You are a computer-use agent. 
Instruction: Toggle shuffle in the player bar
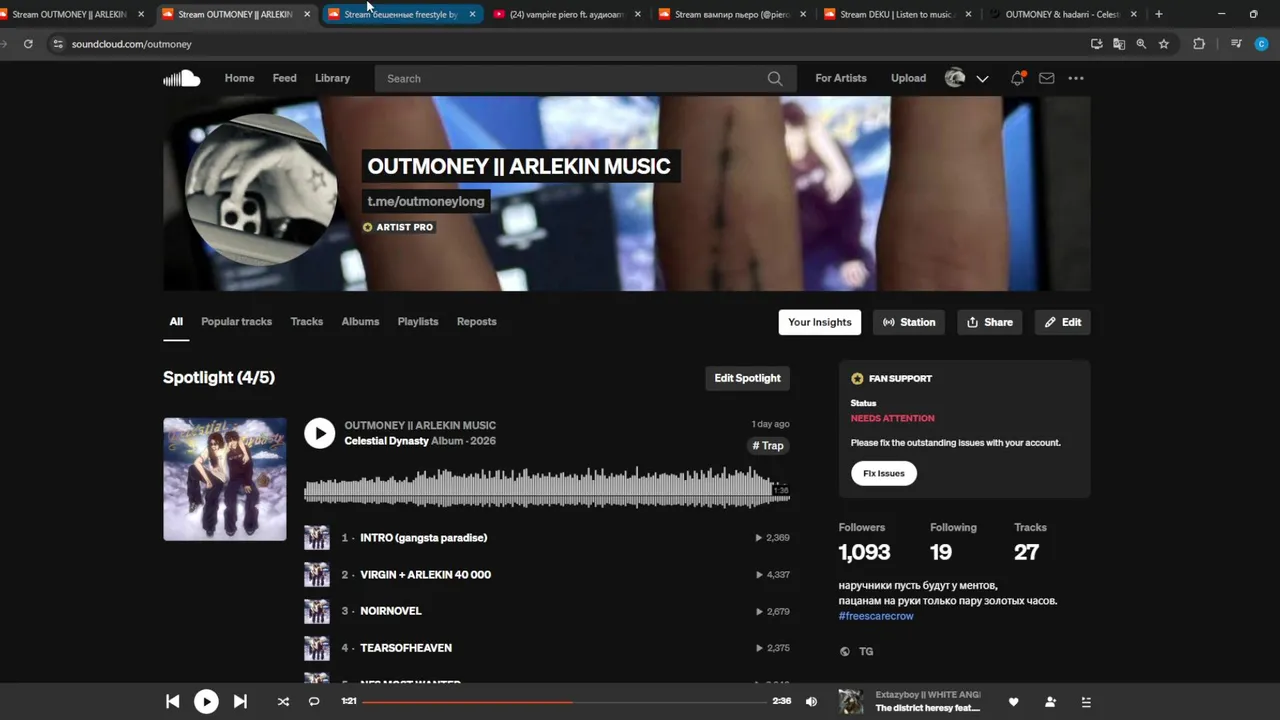pyautogui.click(x=283, y=702)
